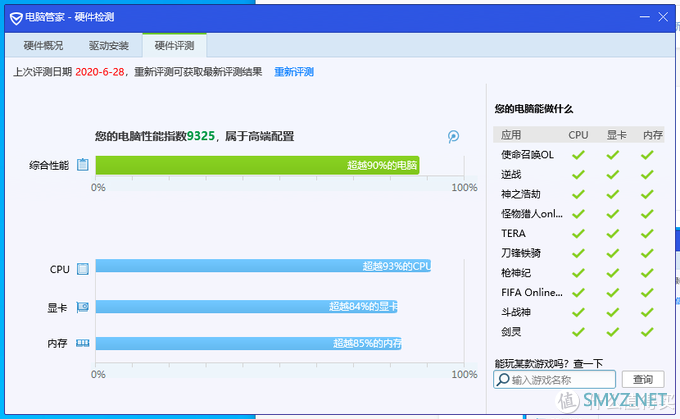Click the 内存 checkmark for 使命召唤OL

[647, 155]
